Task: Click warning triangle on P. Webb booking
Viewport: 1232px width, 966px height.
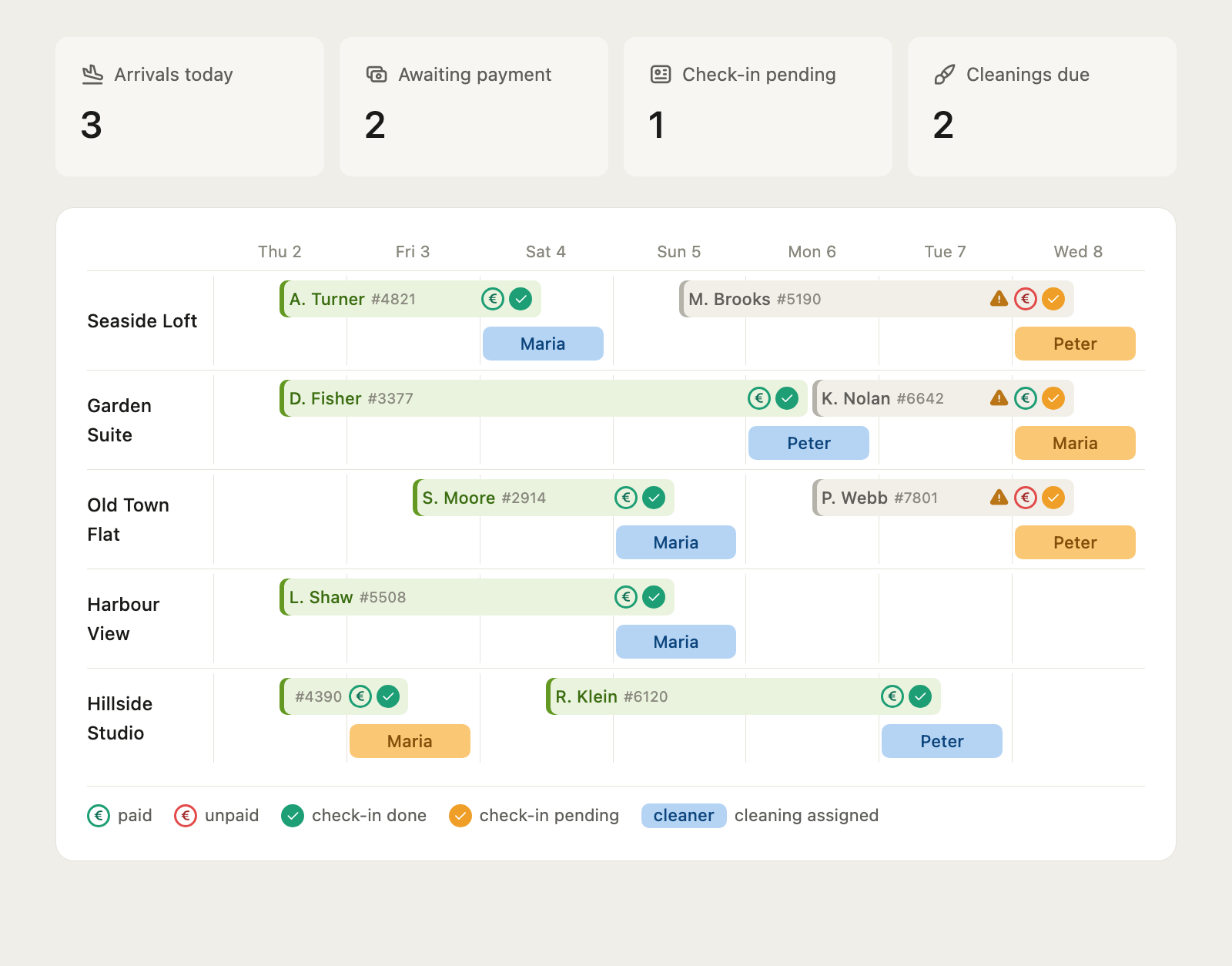Action: (x=999, y=497)
